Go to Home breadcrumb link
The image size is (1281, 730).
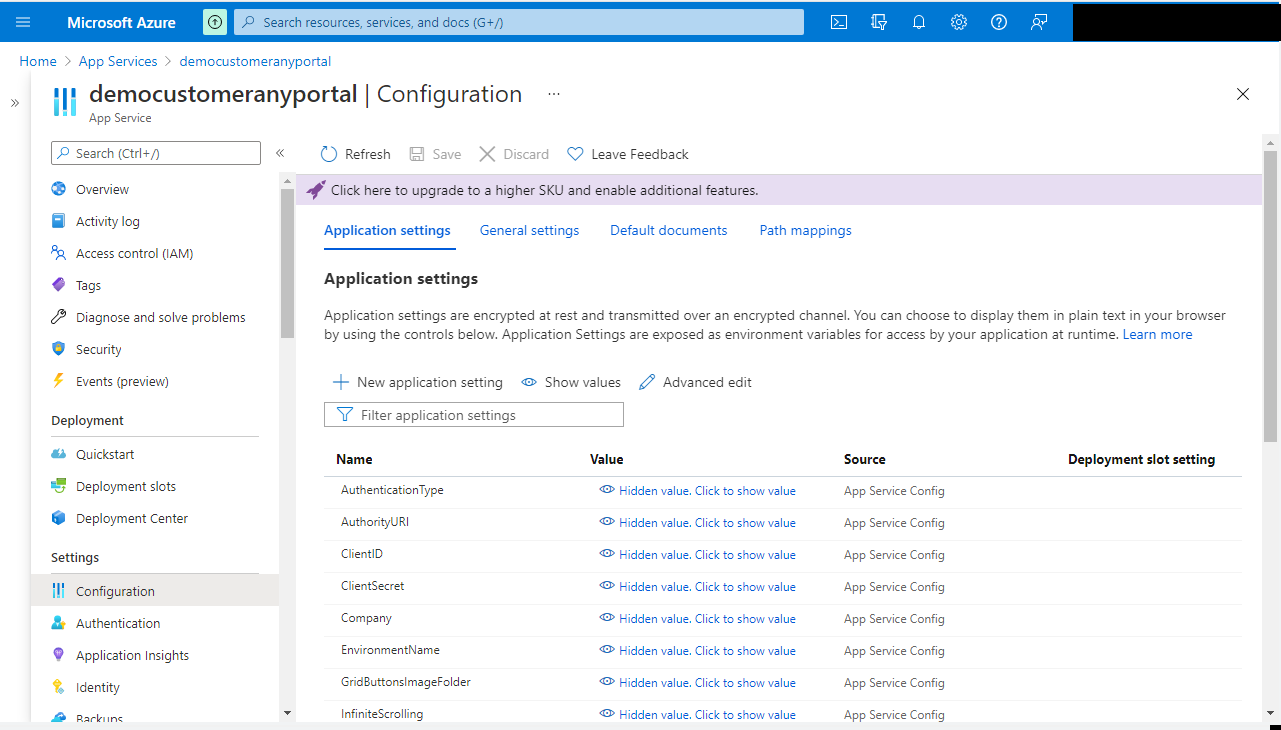[x=38, y=61]
